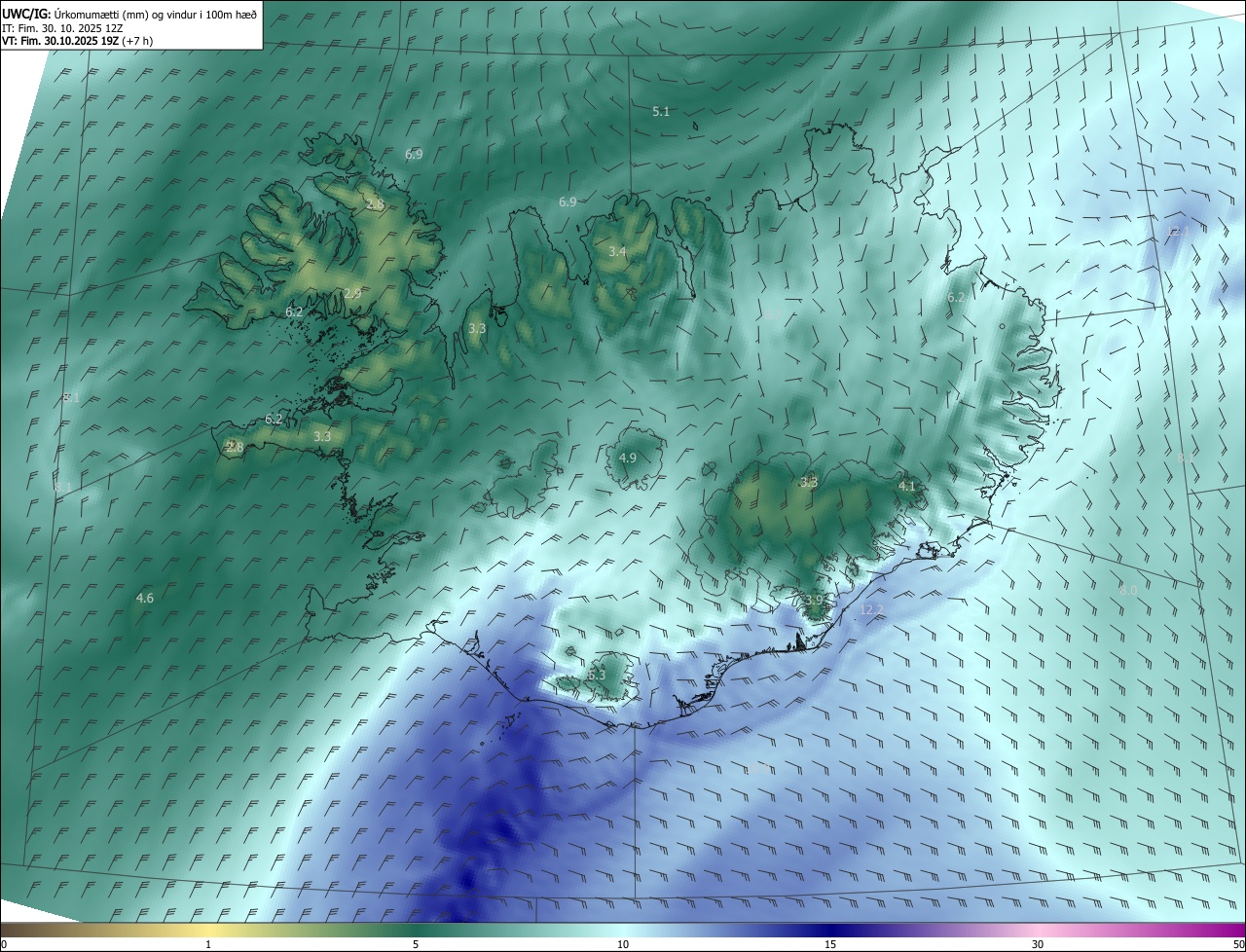Click the 50 tick on color scale
Image resolution: width=1246 pixels, height=952 pixels.
tap(1238, 944)
